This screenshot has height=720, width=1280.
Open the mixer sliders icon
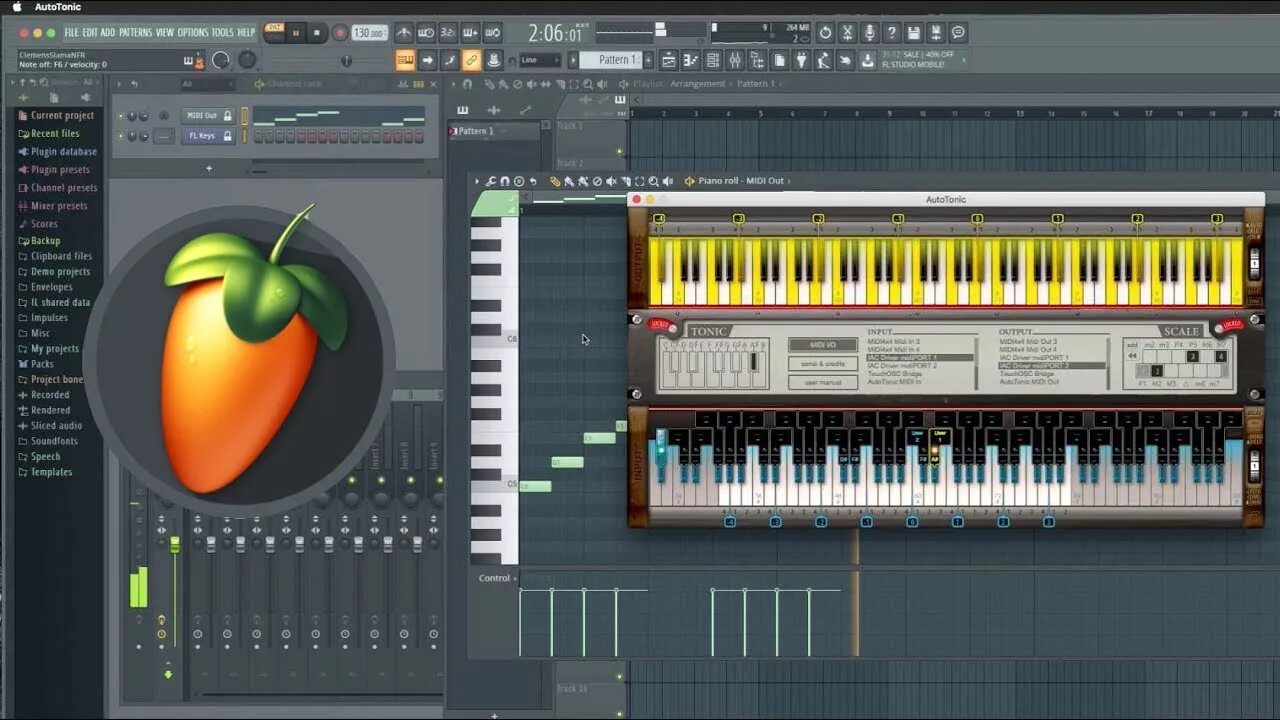coord(735,60)
